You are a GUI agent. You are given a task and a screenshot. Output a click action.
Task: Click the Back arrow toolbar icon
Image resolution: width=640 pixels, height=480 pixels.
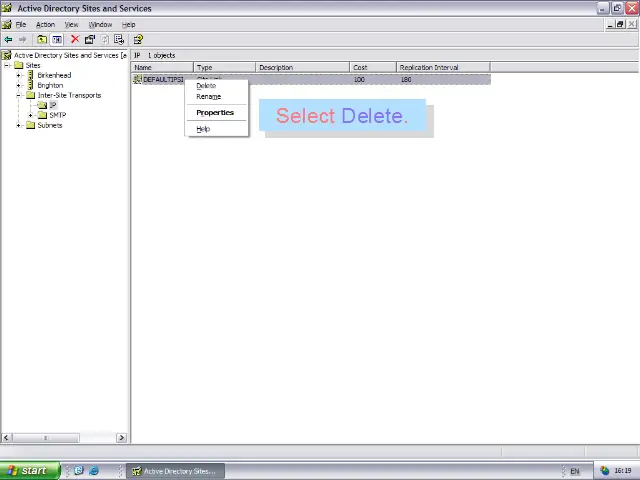click(8, 40)
